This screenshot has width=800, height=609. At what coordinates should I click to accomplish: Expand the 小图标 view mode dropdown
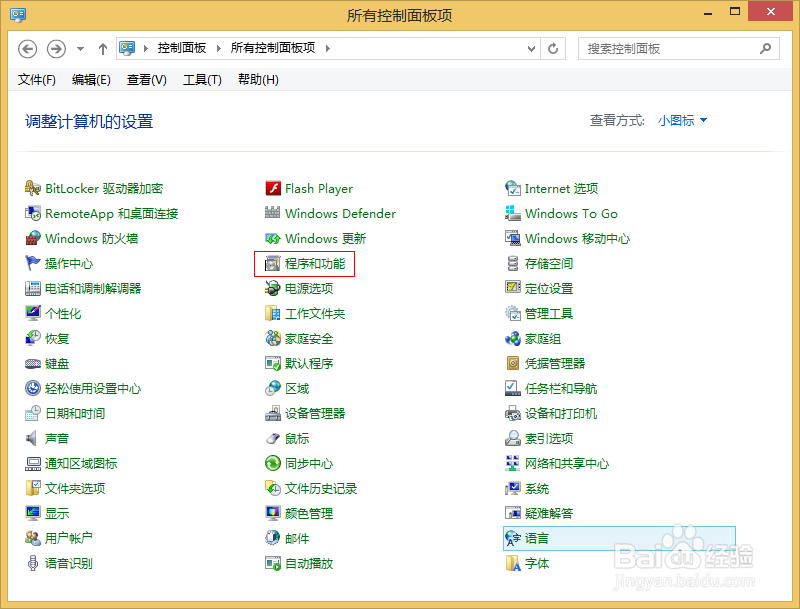tap(683, 120)
